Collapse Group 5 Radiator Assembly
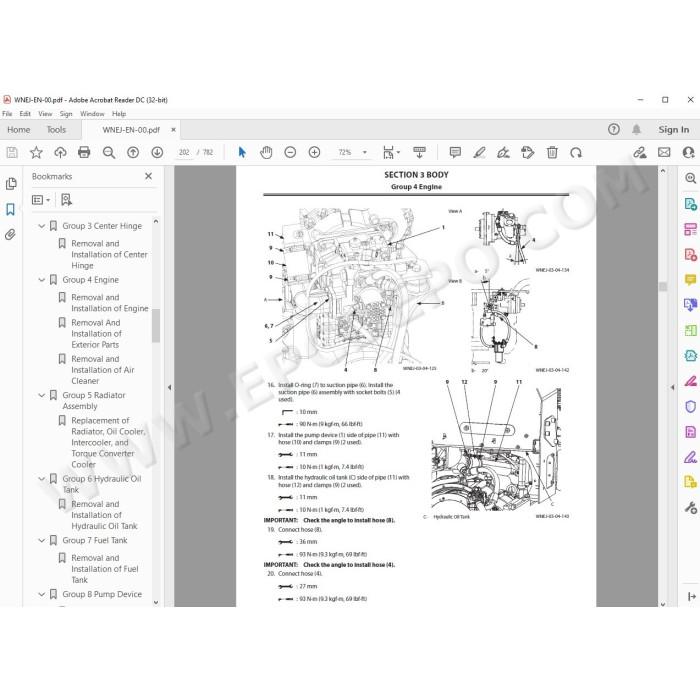Viewport: 700px width, 700px height. tap(42, 395)
